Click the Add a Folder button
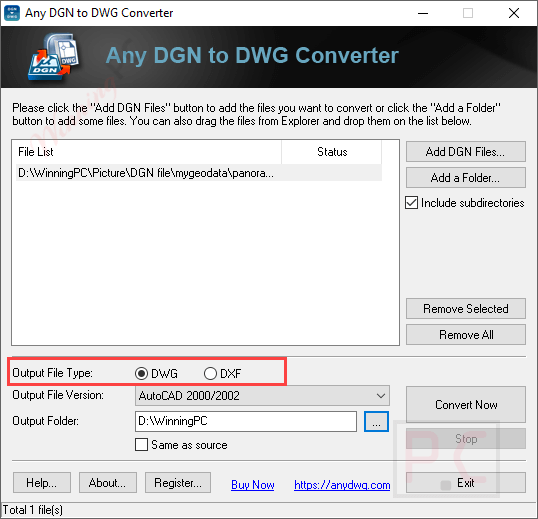 pos(466,178)
